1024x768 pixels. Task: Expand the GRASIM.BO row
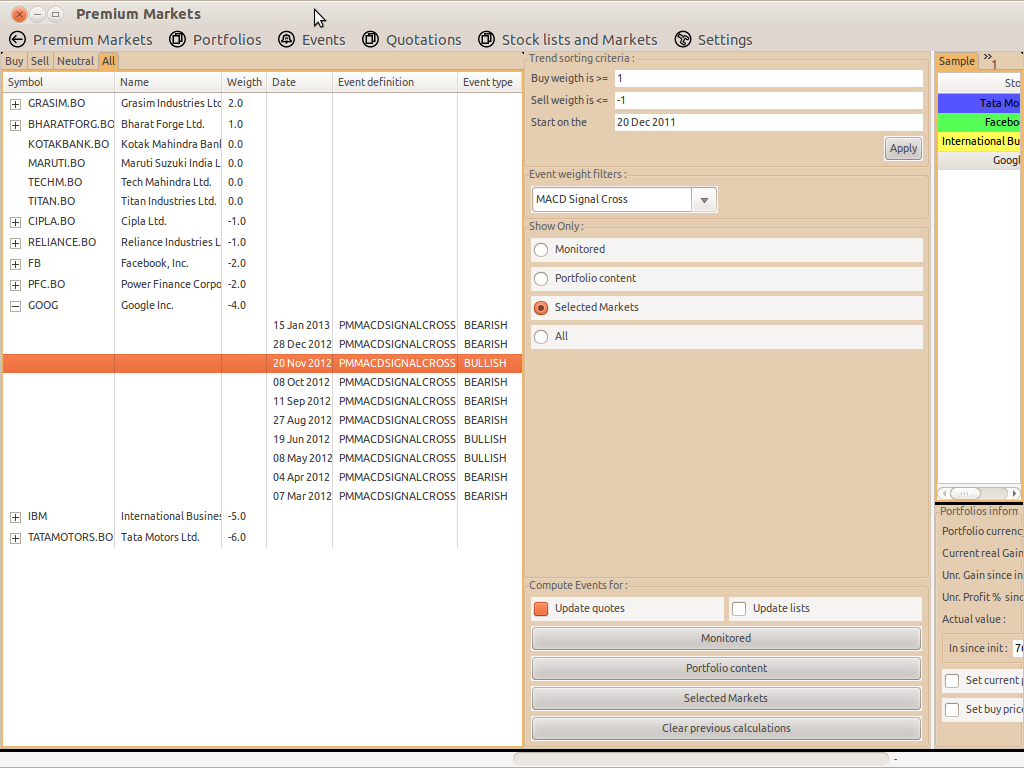pyautogui.click(x=16, y=104)
